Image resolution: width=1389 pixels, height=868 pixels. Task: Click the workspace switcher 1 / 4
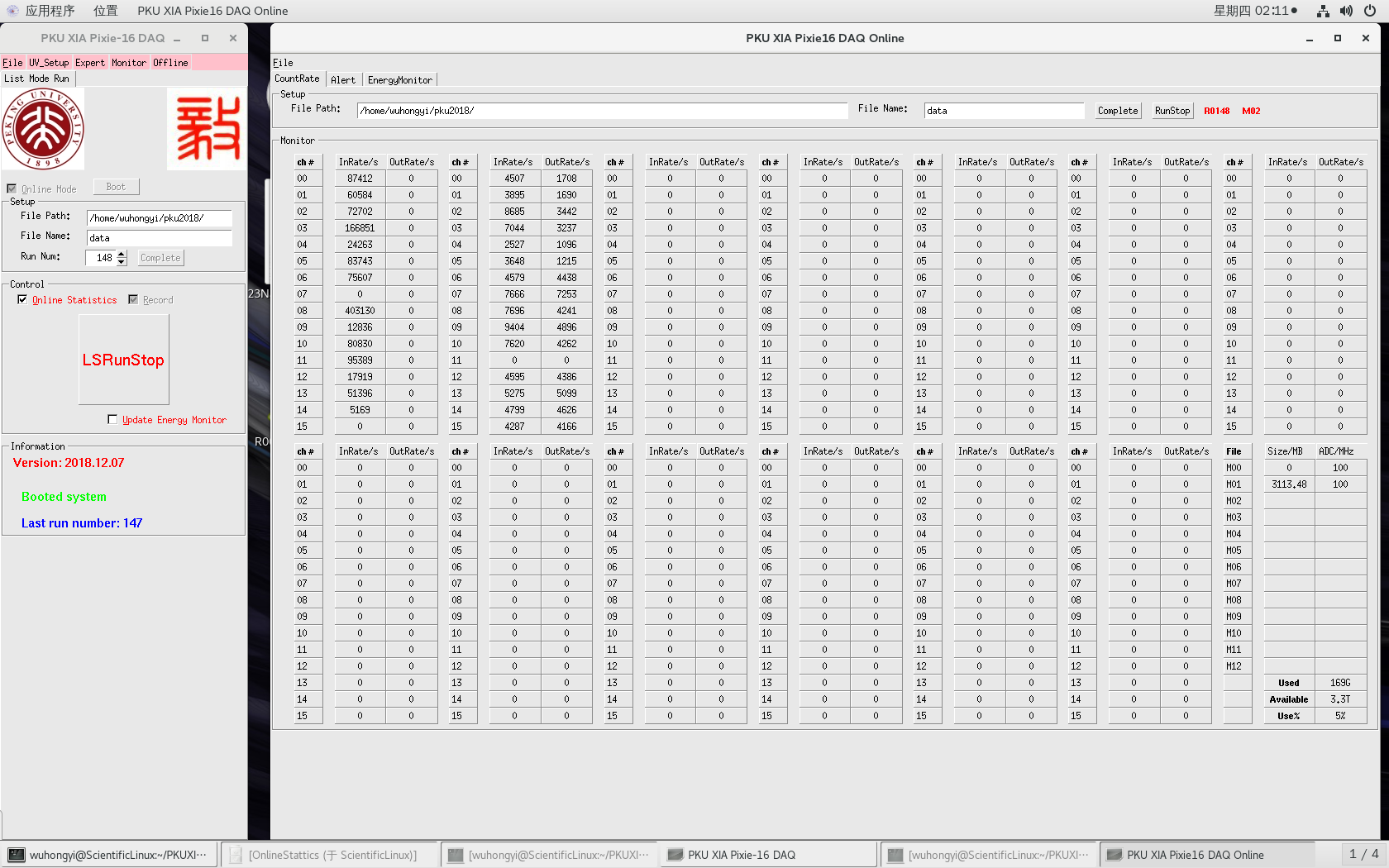tap(1363, 854)
